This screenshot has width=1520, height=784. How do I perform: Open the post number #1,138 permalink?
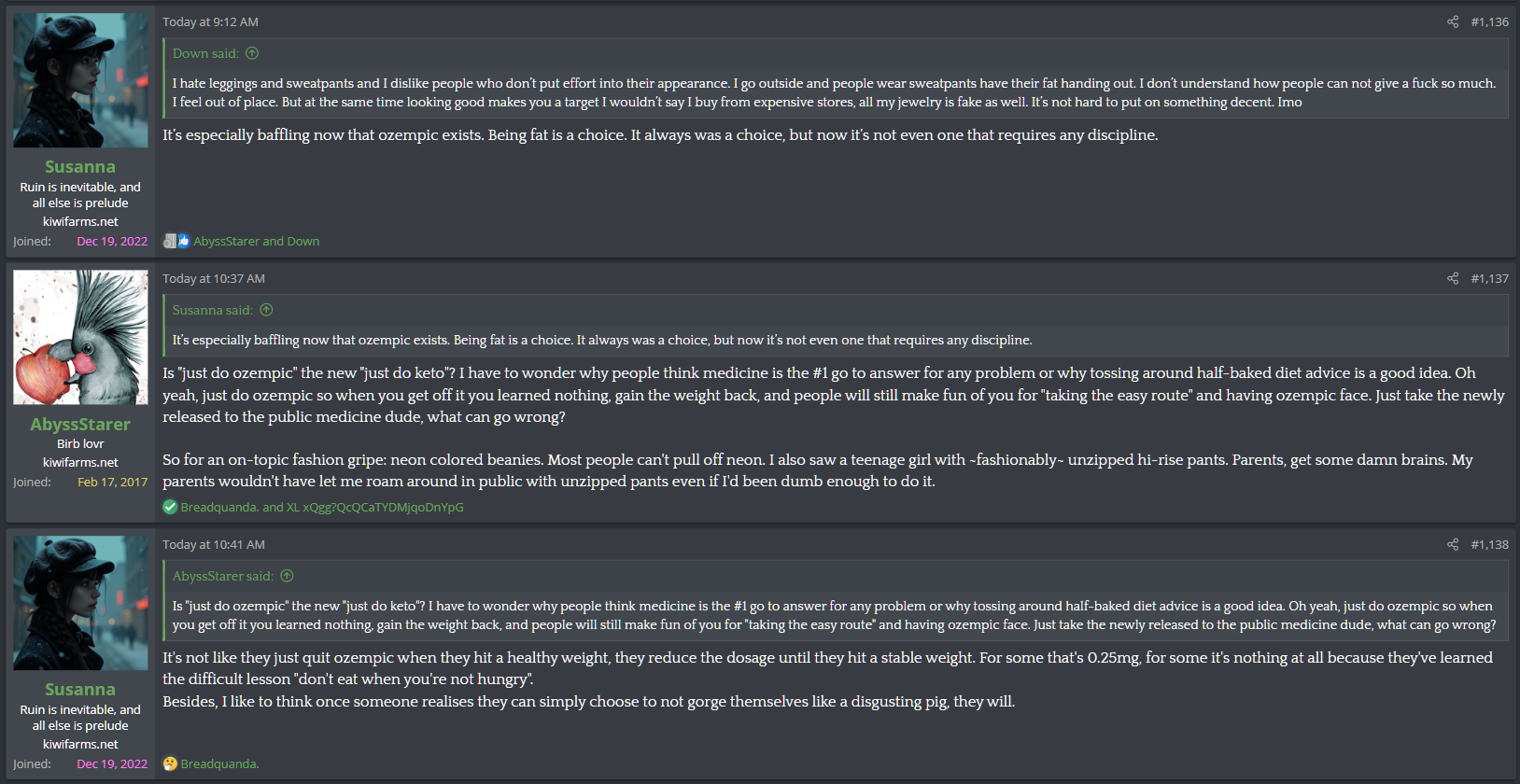point(1489,544)
